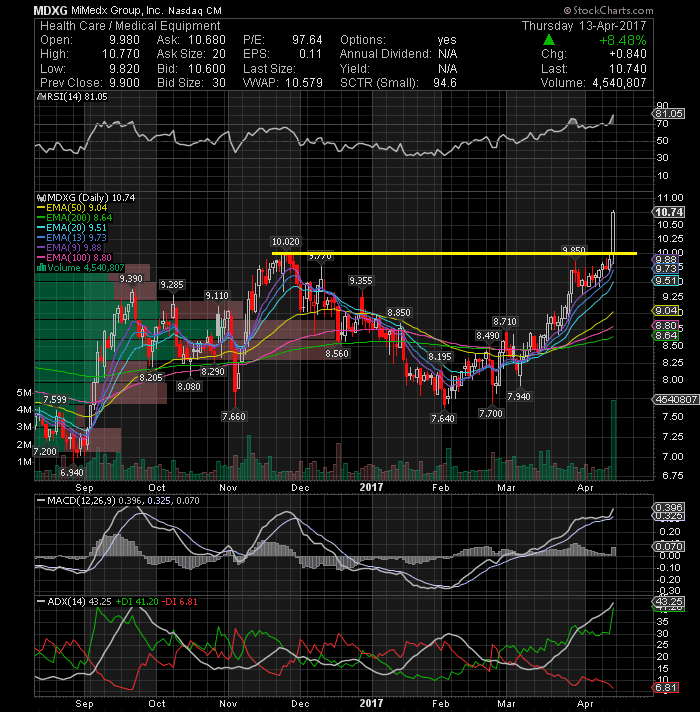
Task: Click the 9.355 price label
Action: 361,281
